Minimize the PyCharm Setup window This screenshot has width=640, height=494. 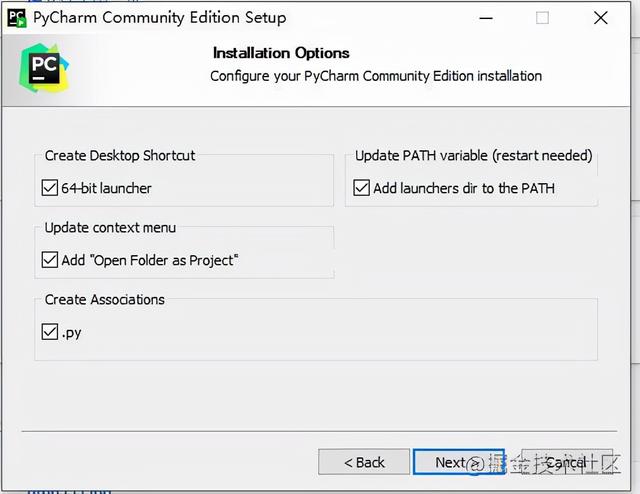tap(484, 17)
